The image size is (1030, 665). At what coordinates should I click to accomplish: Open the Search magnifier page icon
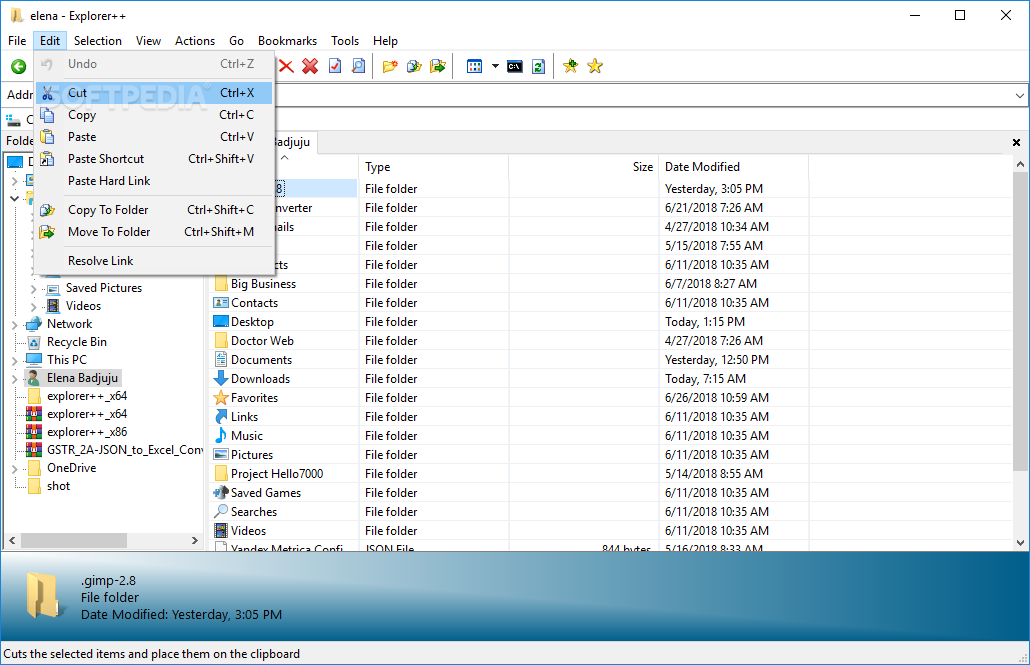click(359, 66)
